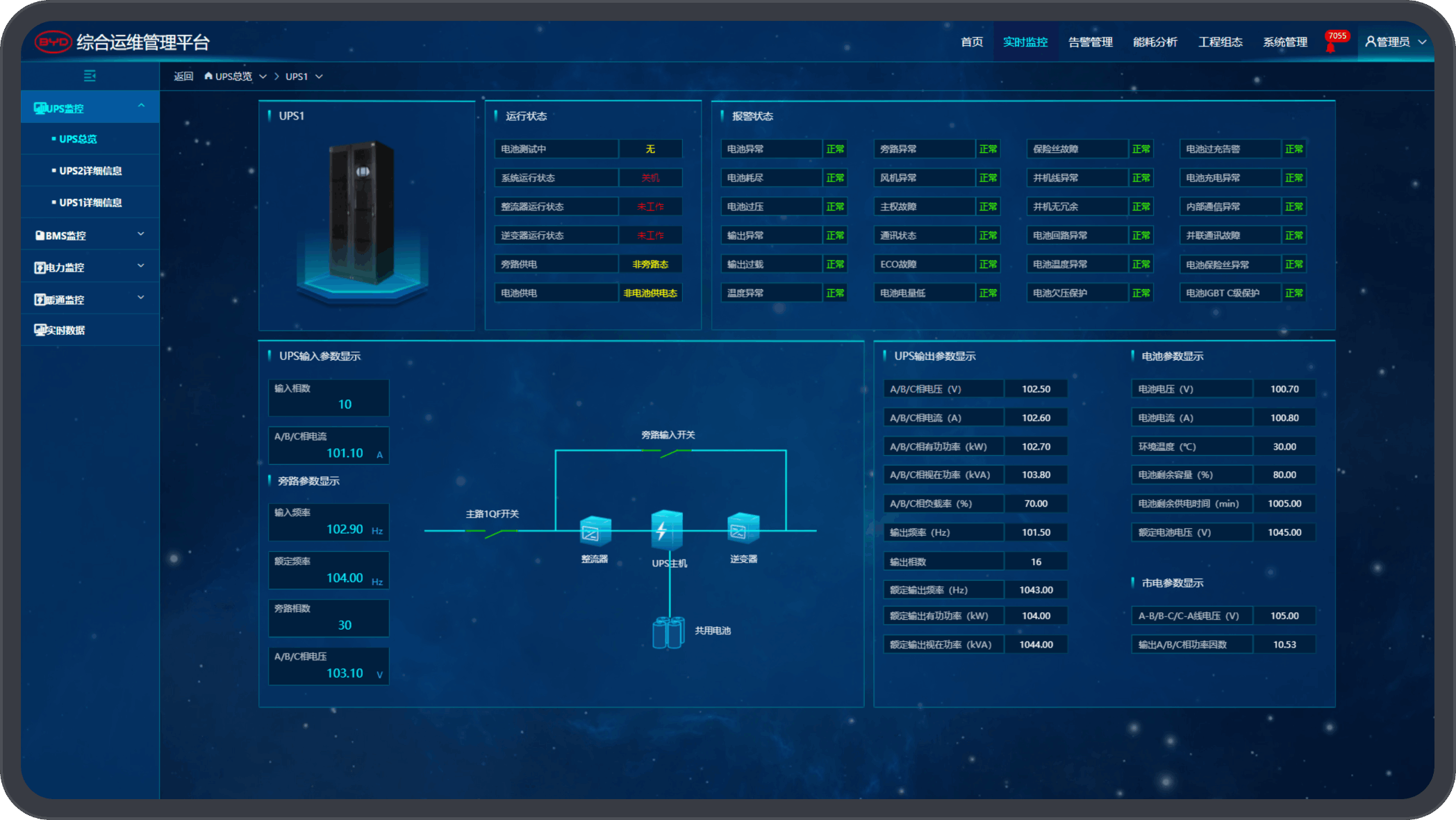
Task: Click the user avatar icon beside 管理员
Action: 1371,42
